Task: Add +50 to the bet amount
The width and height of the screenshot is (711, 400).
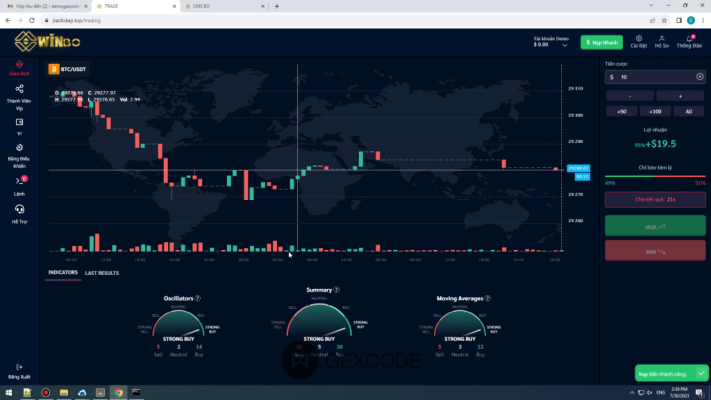Action: 622,112
